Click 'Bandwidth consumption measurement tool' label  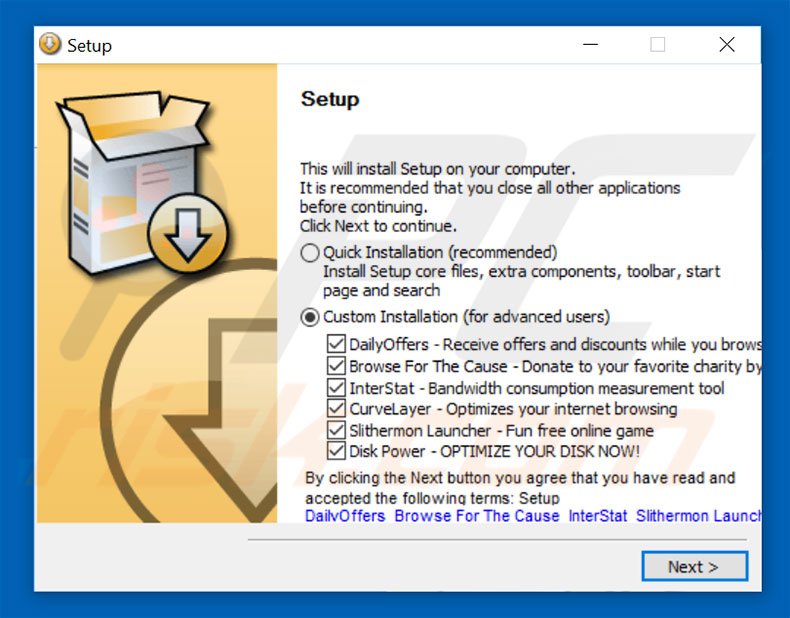[x=576, y=388]
